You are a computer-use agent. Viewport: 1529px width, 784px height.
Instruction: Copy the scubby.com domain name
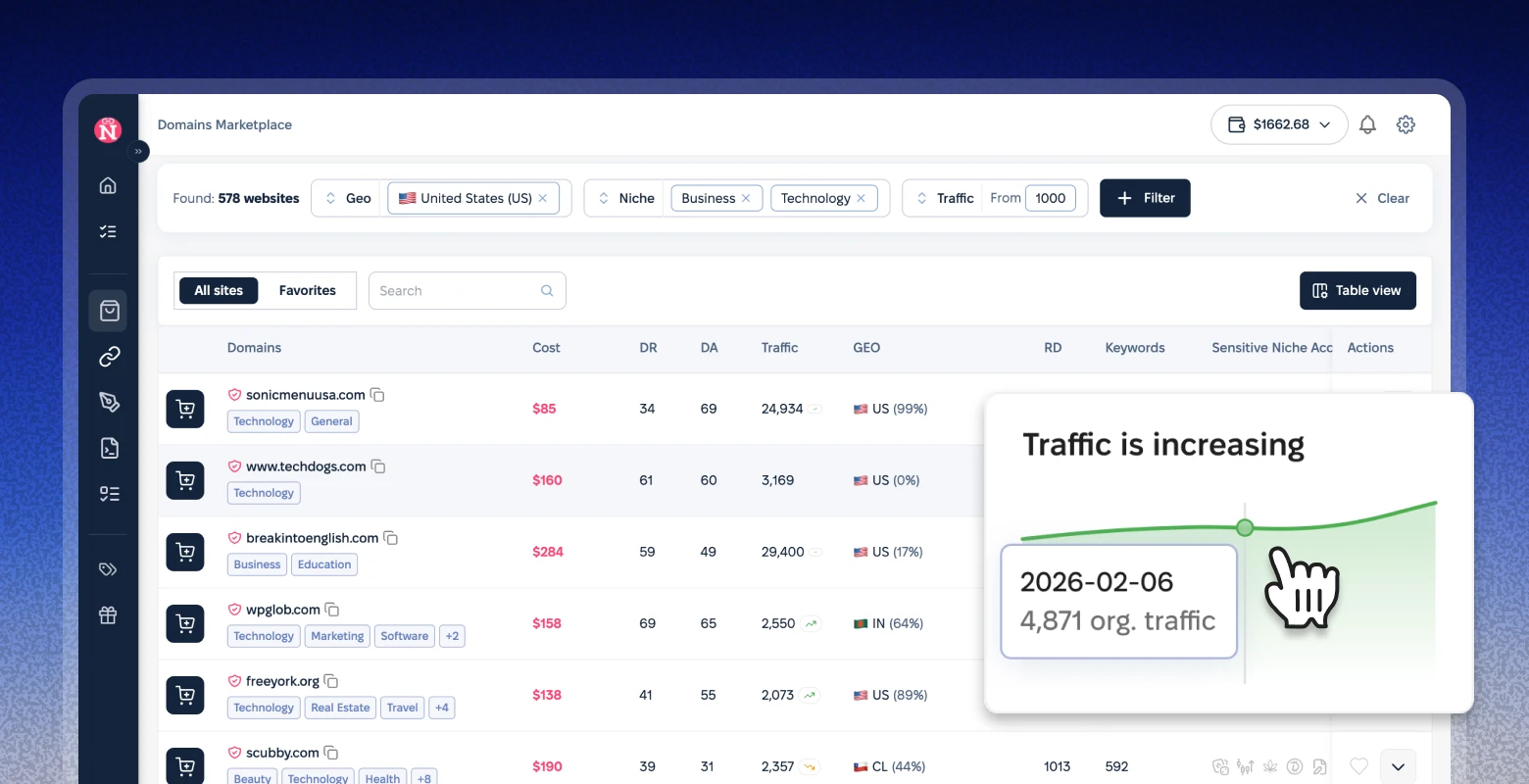pyautogui.click(x=331, y=753)
